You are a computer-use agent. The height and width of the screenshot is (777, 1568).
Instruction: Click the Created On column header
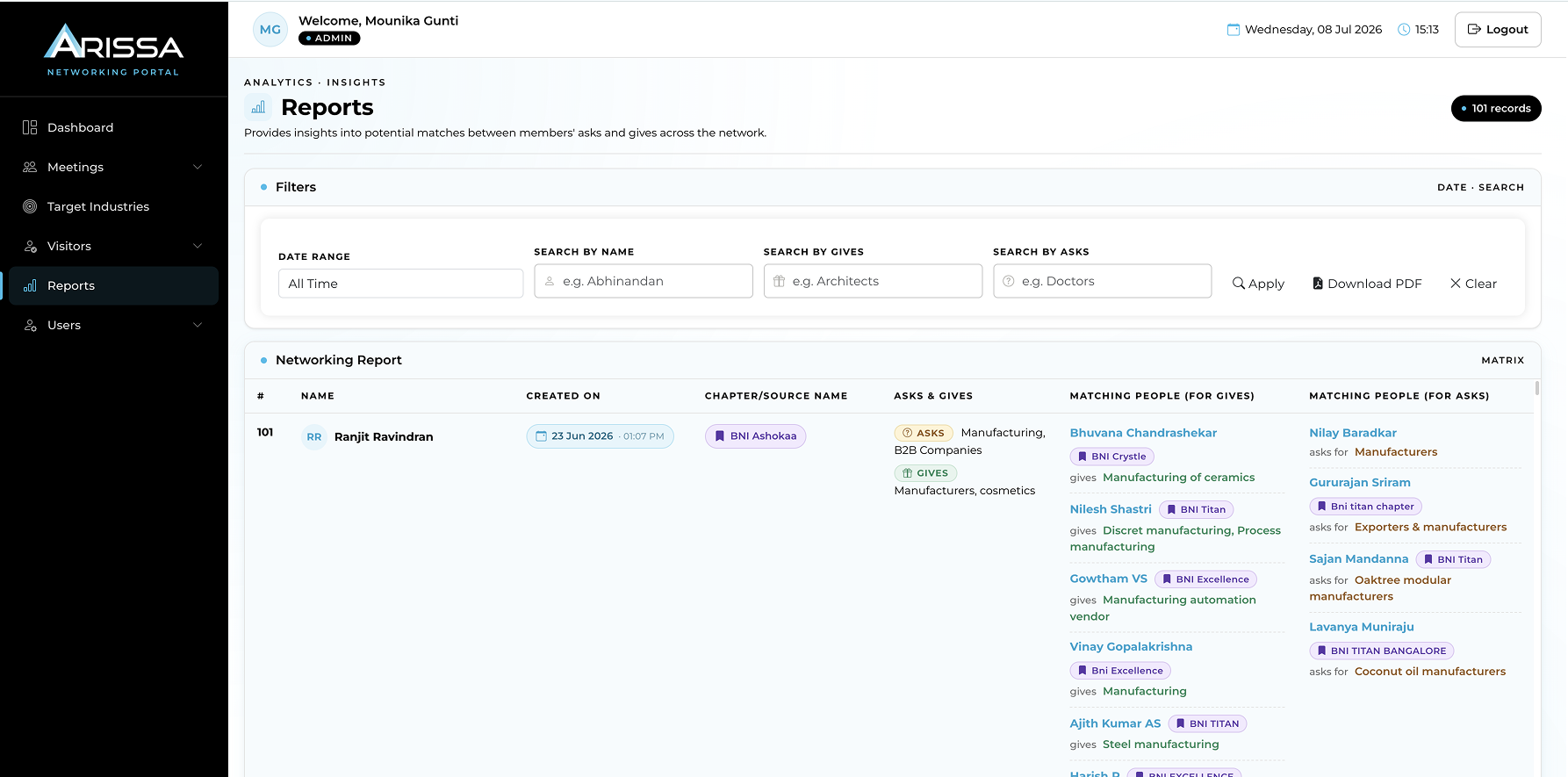click(x=564, y=396)
